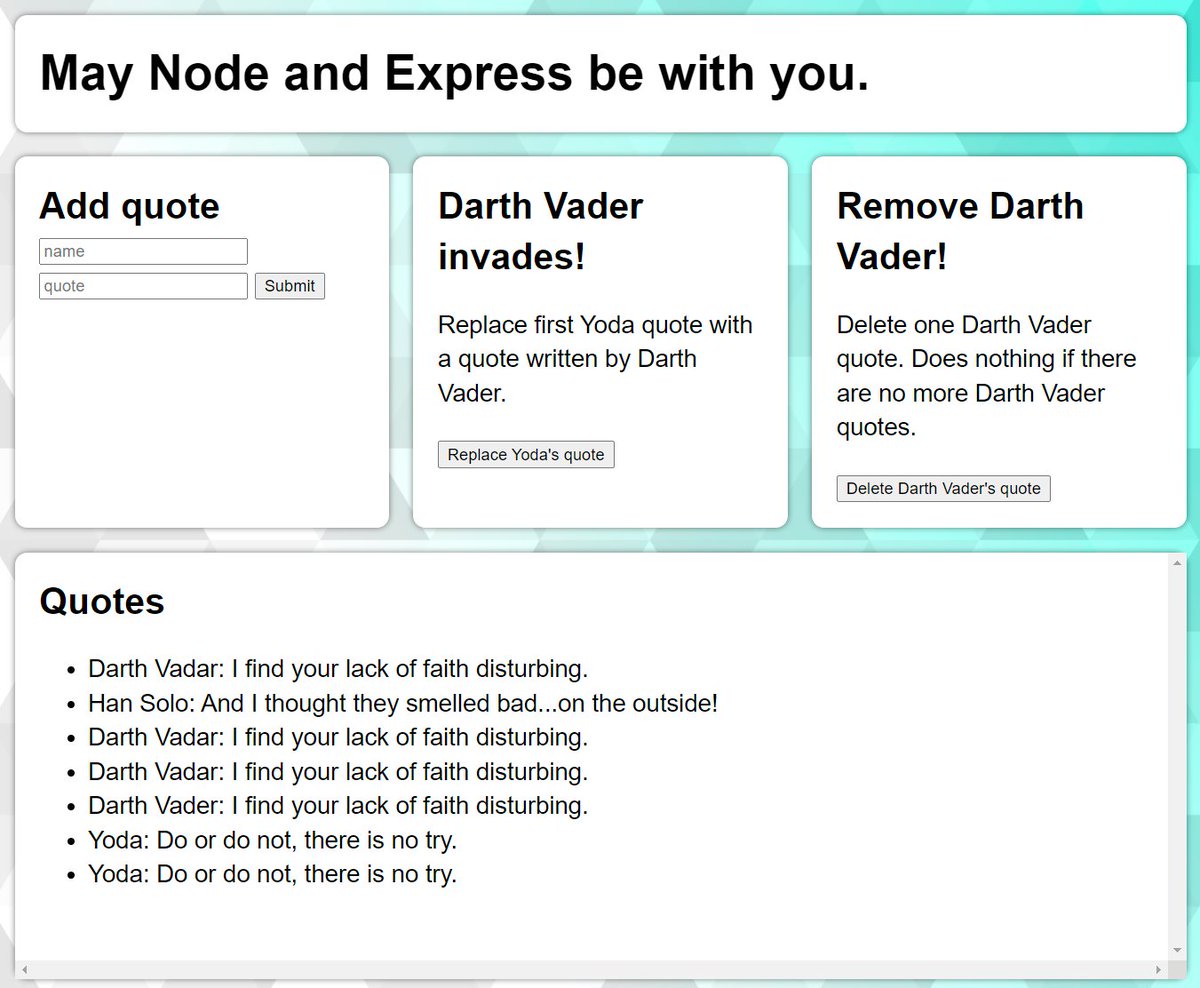Click 'May Node and Express be with you.' title
Screen dimensions: 1200x988
point(455,73)
